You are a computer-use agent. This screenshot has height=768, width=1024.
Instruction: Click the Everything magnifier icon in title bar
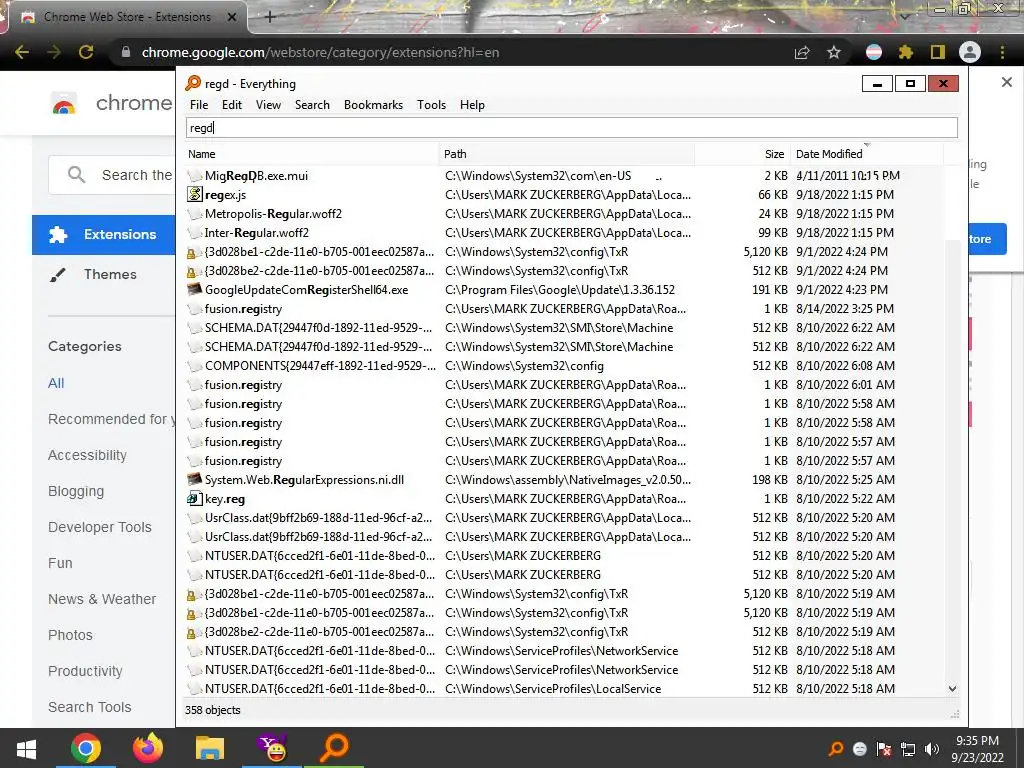click(193, 83)
